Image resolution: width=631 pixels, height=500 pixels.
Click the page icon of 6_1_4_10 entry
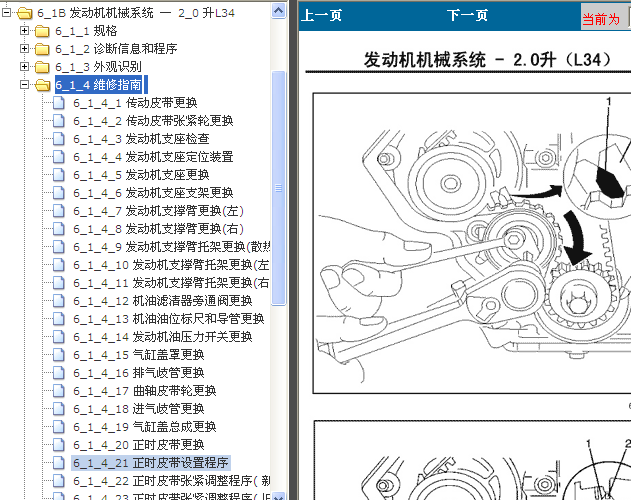pyautogui.click(x=59, y=265)
